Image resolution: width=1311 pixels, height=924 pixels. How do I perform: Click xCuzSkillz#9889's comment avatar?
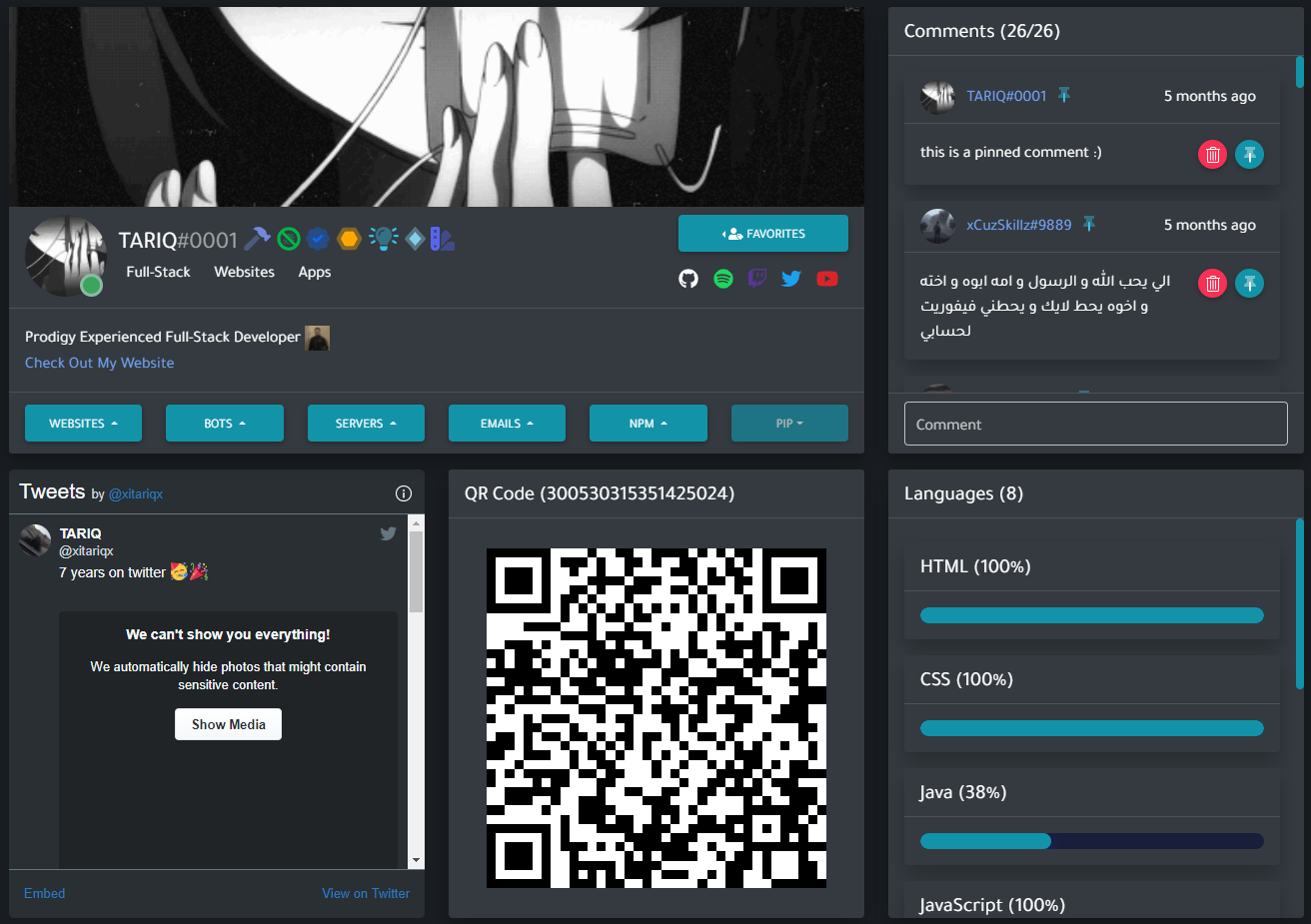coord(937,226)
